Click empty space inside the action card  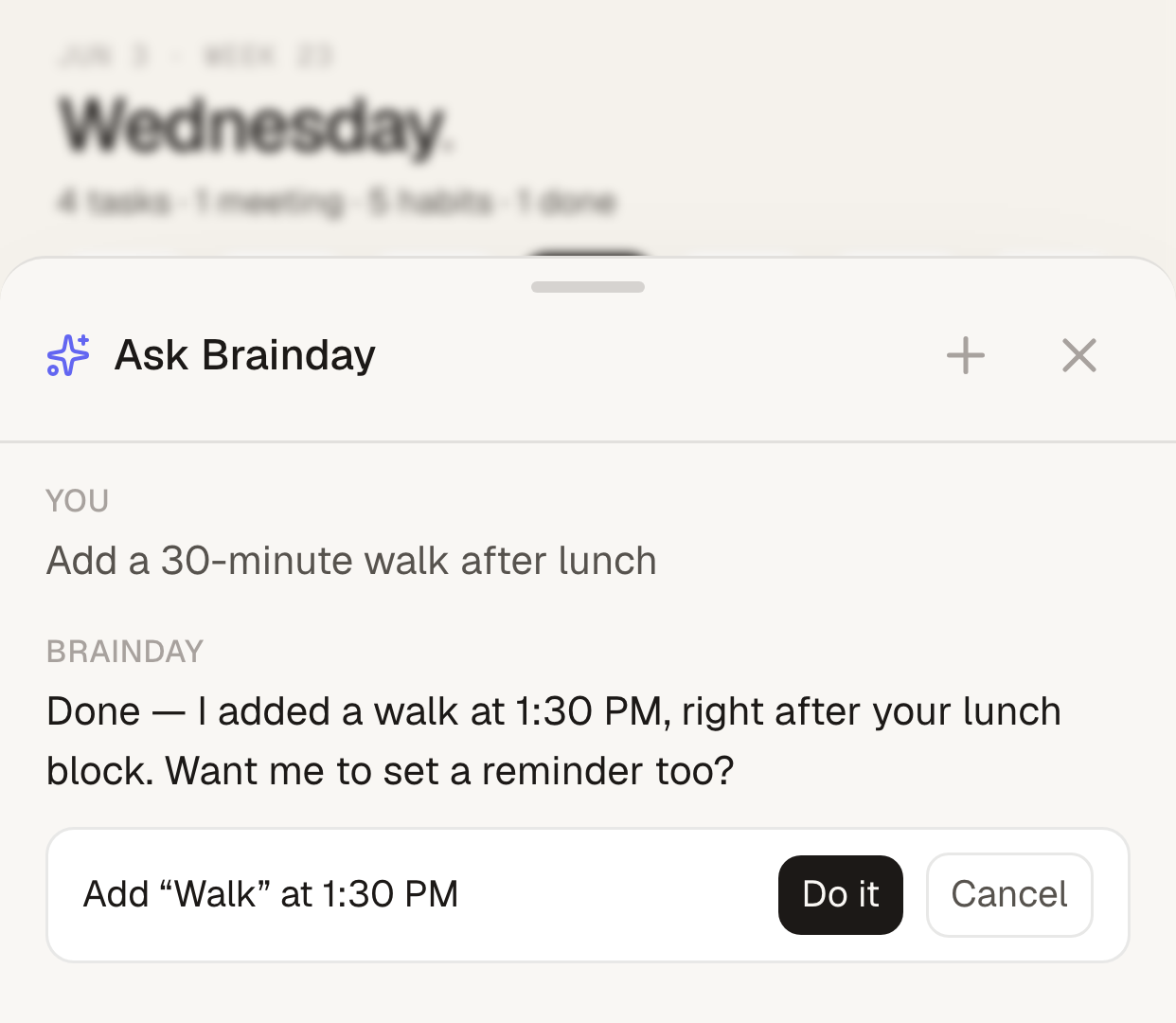615,895
